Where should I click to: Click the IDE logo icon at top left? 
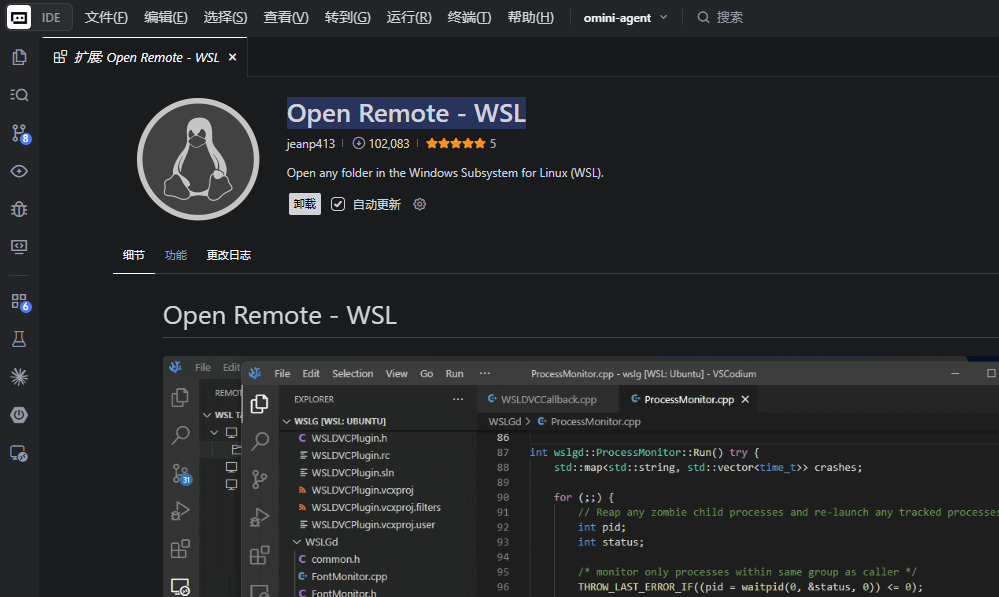tap(19, 17)
